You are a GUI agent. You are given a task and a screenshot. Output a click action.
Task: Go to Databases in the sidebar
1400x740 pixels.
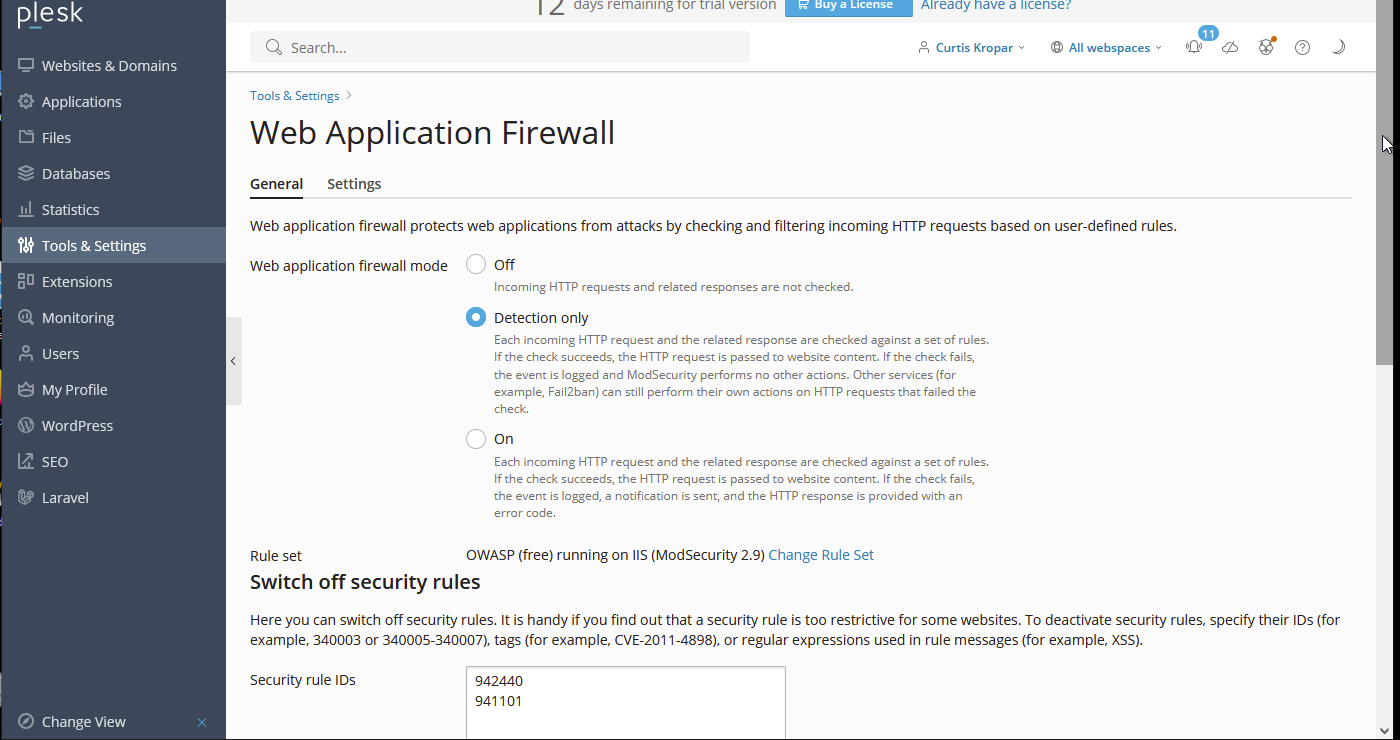pyautogui.click(x=75, y=173)
